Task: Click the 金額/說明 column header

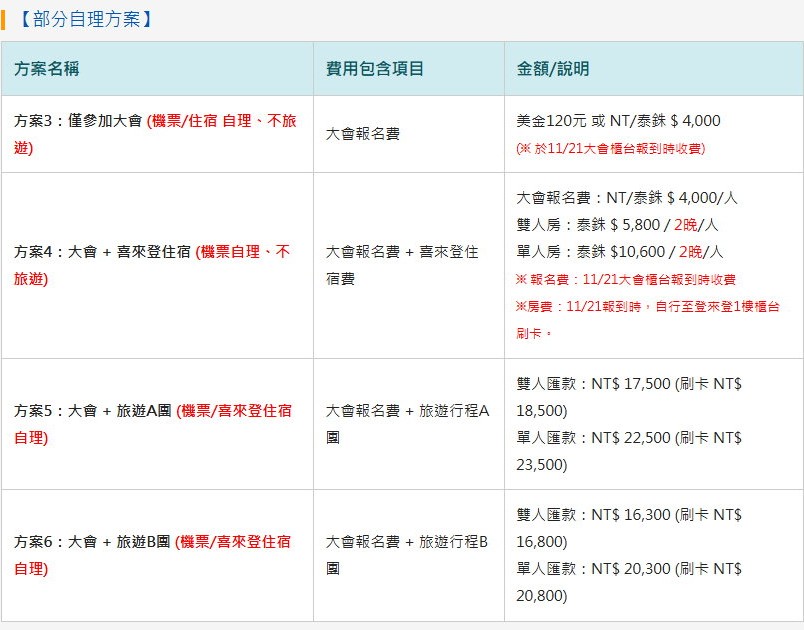Action: 553,69
